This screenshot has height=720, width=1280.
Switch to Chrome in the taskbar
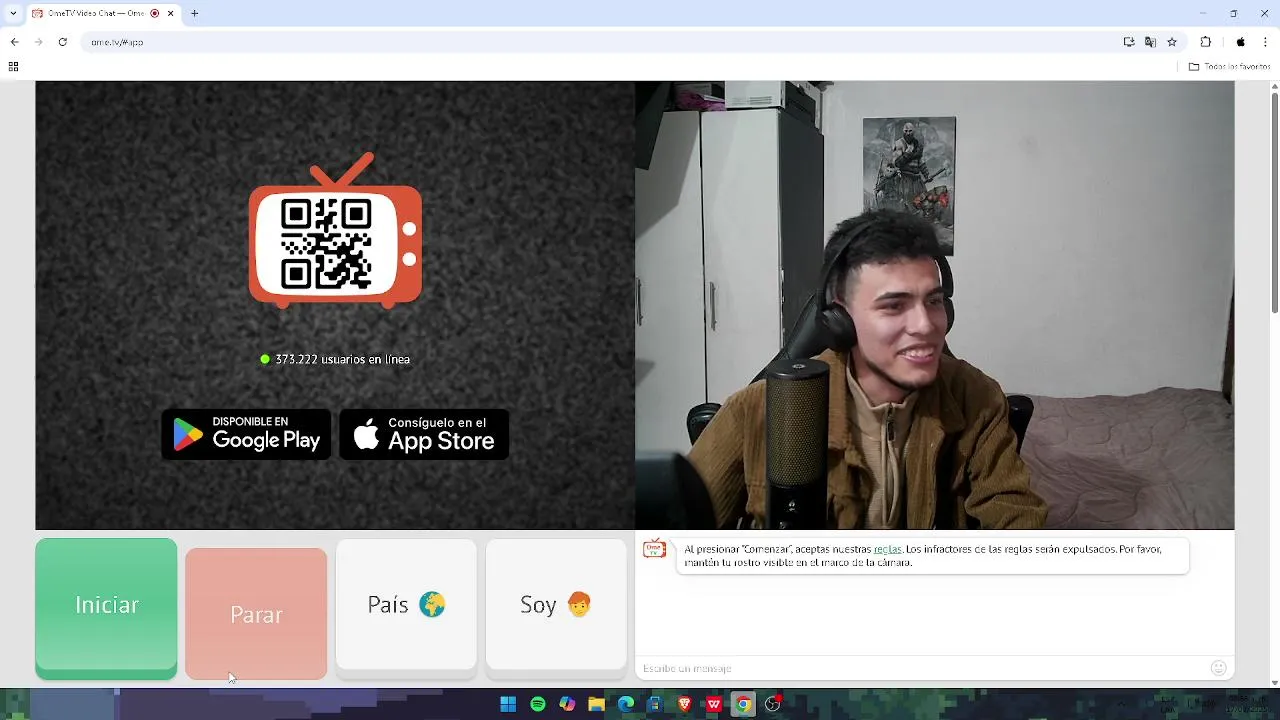pos(743,704)
